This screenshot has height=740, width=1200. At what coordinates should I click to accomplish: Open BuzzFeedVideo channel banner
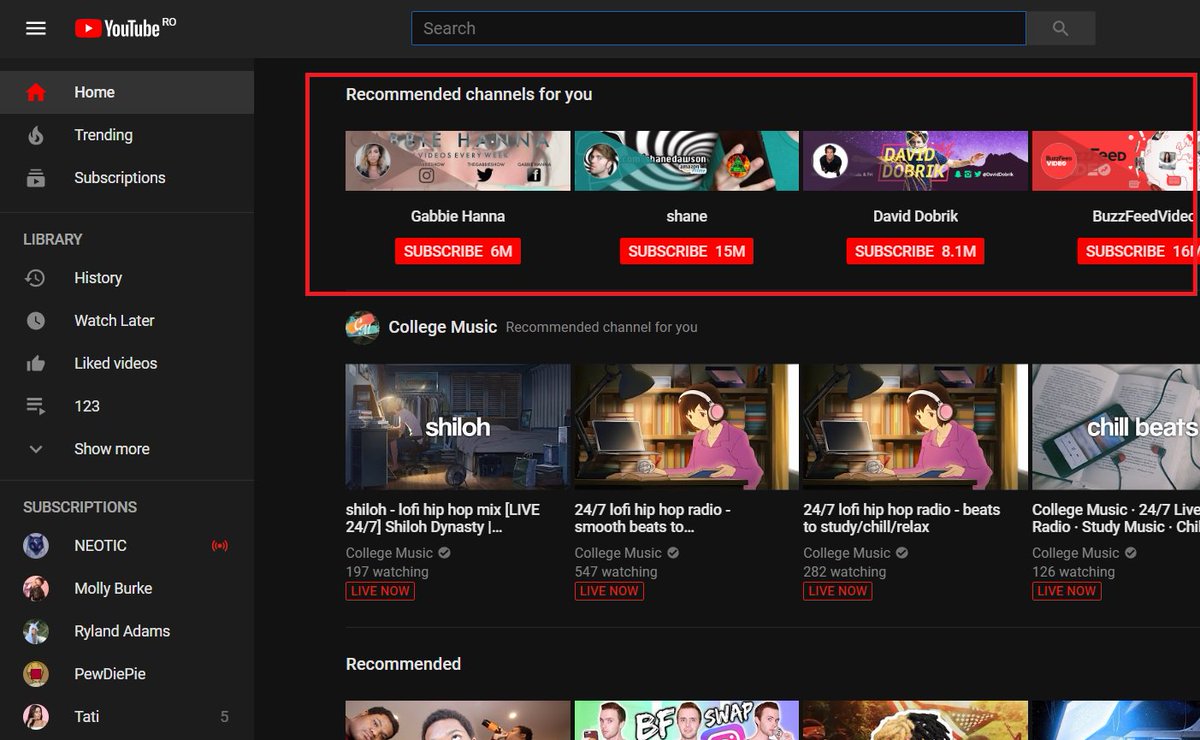pos(1115,161)
